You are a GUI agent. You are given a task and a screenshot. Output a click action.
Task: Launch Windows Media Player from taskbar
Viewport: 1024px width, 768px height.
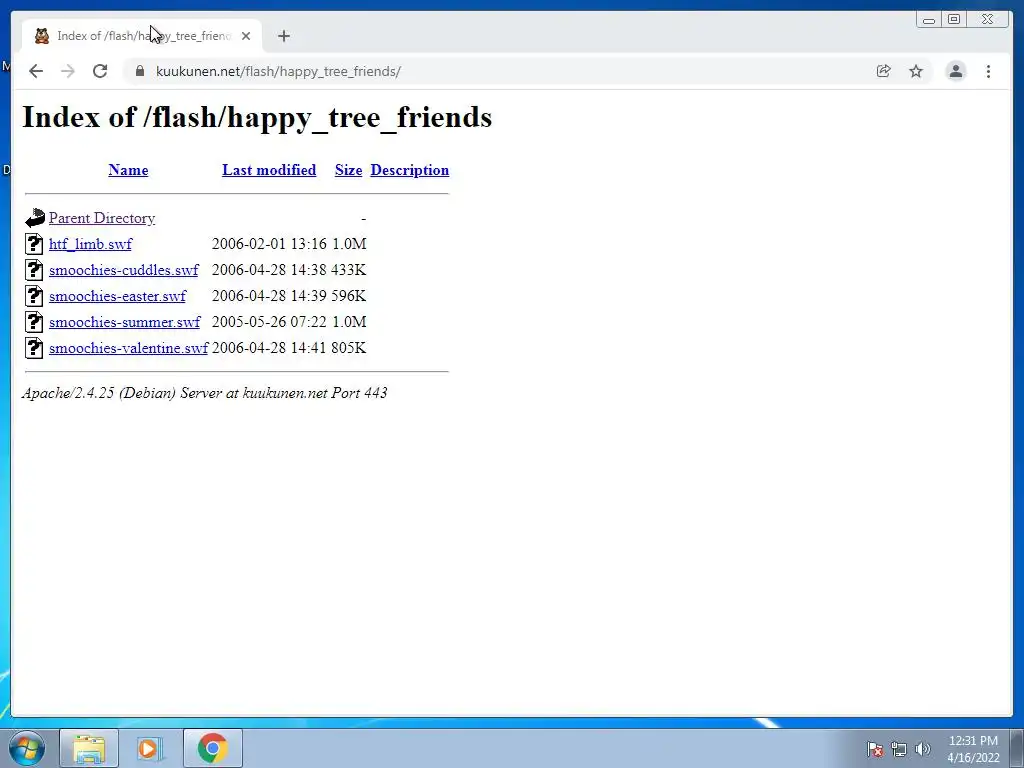coord(150,748)
